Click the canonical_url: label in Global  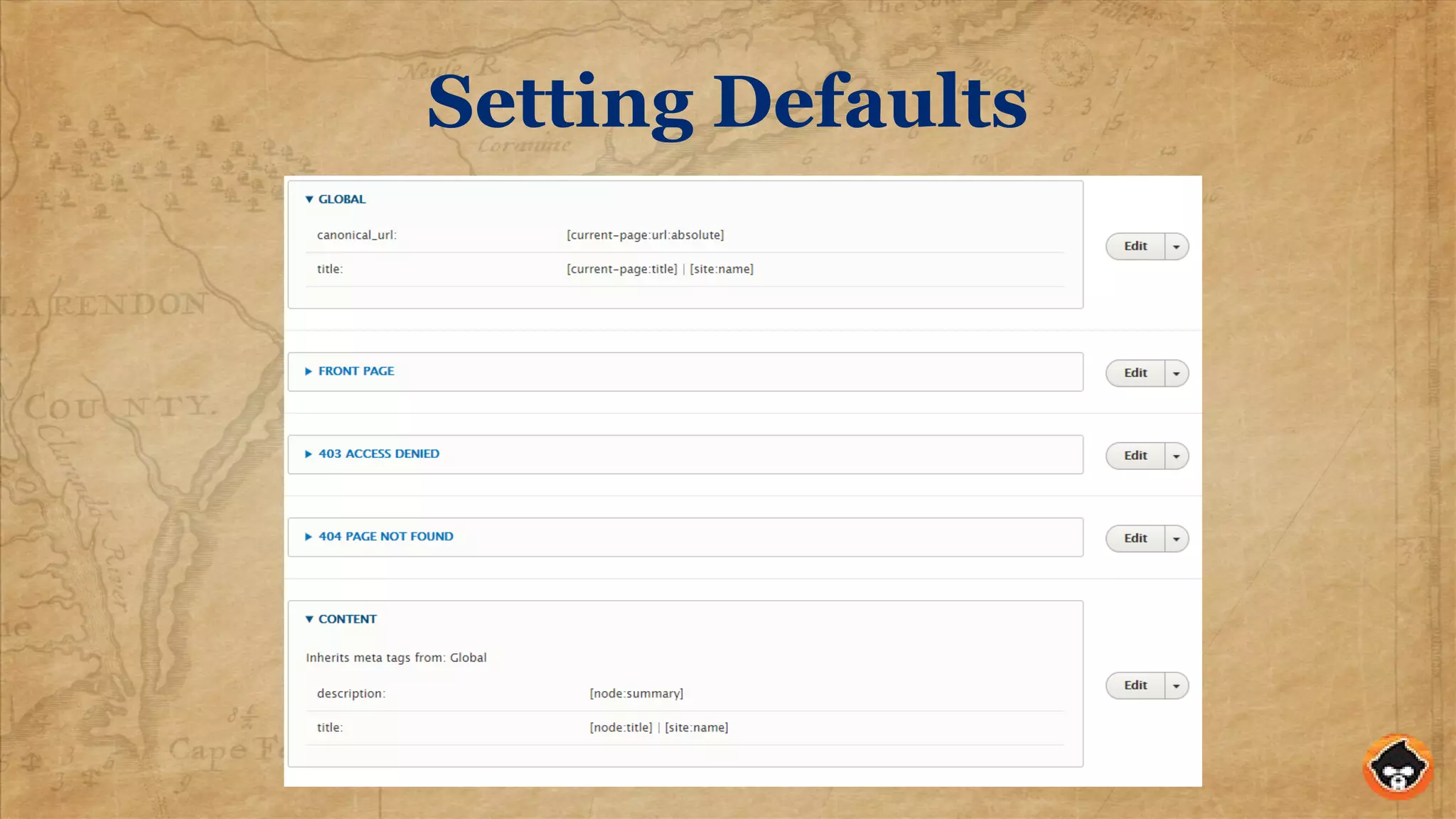point(357,235)
